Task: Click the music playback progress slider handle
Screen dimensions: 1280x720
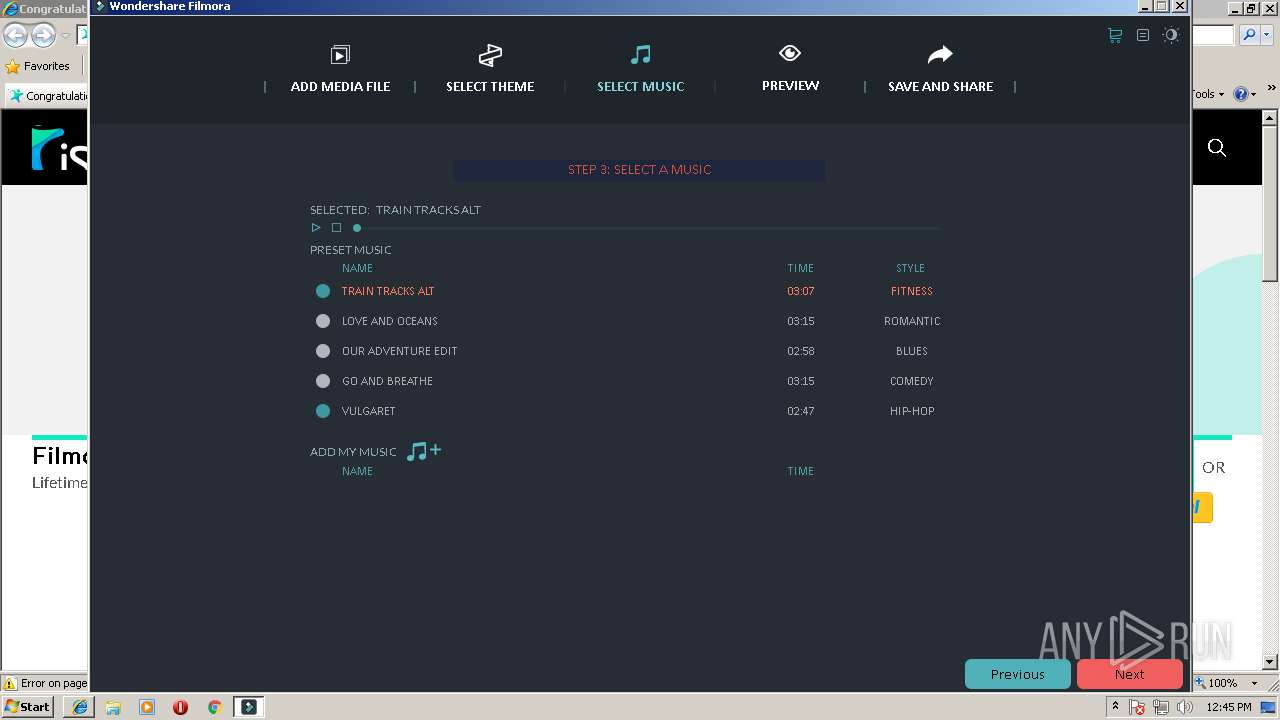Action: [x=357, y=228]
